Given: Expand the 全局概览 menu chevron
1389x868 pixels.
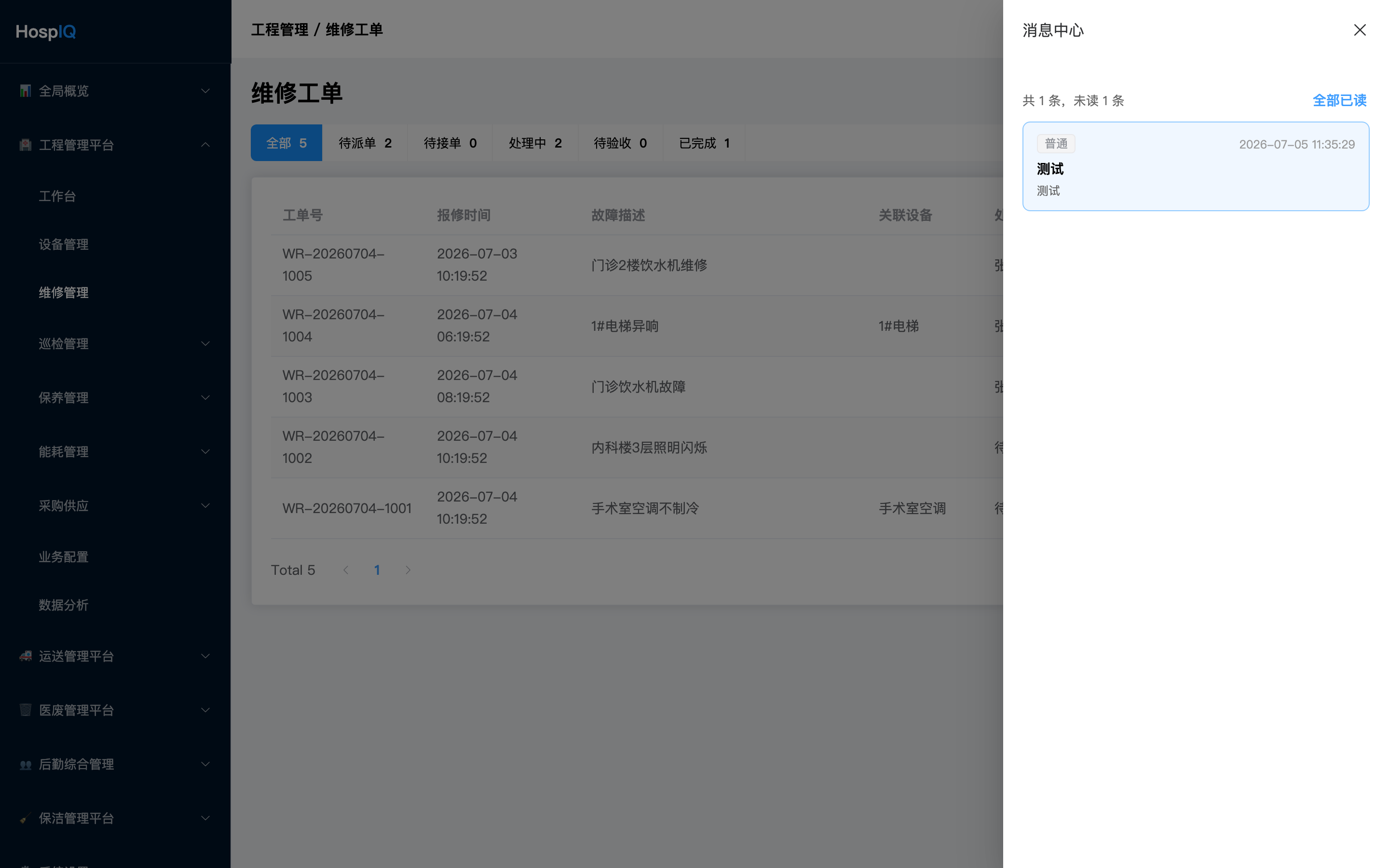Looking at the screenshot, I should [205, 91].
